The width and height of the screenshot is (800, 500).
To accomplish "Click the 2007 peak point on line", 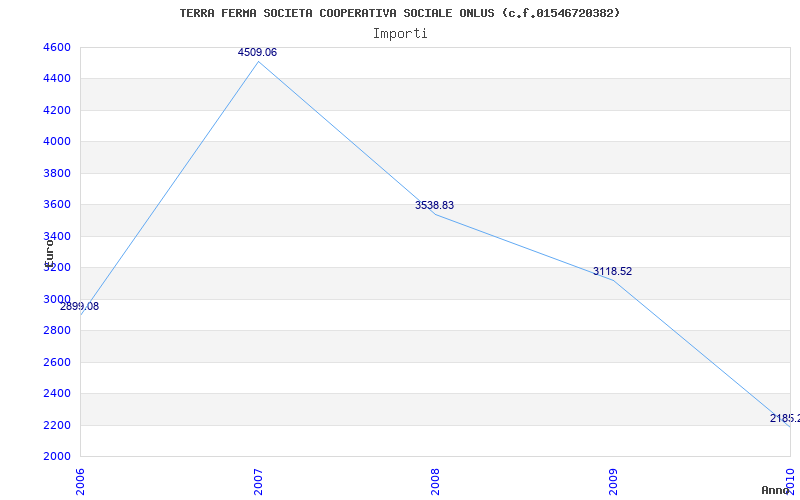I will coord(258,62).
